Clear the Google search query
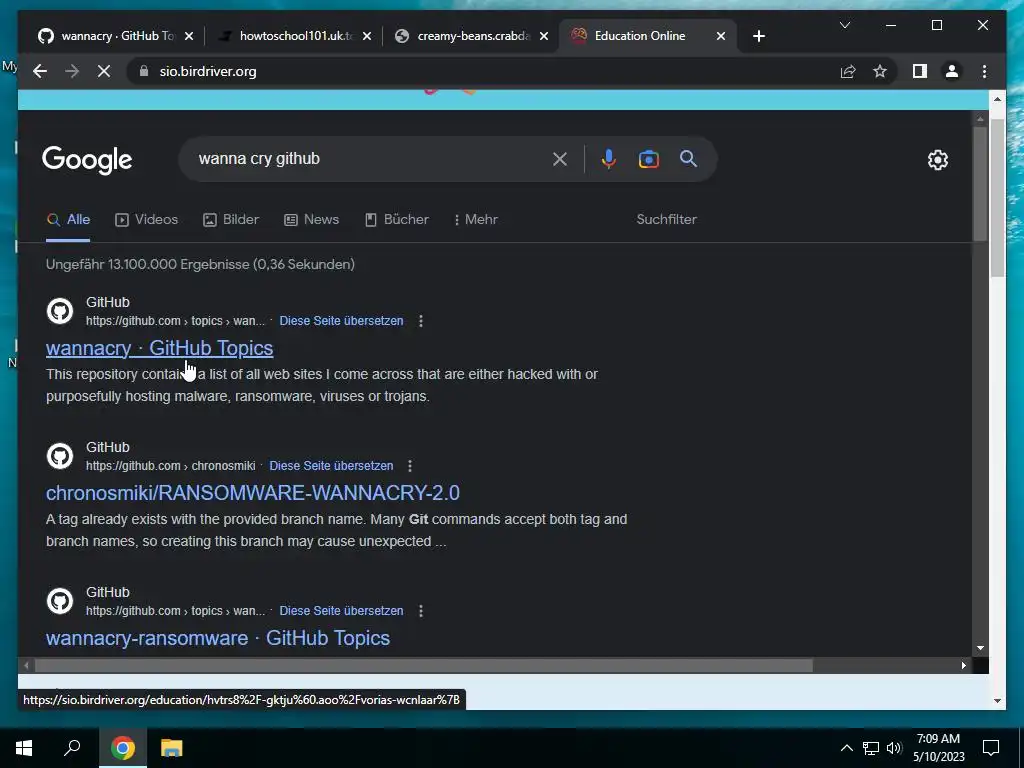Image resolution: width=1024 pixels, height=768 pixels. pyautogui.click(x=560, y=159)
